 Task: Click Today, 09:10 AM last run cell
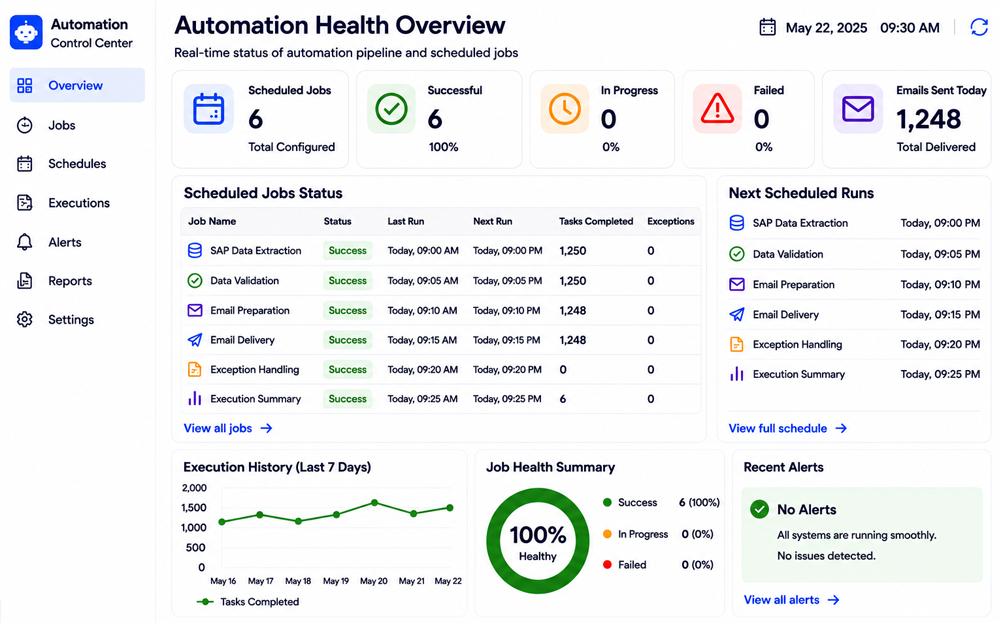pos(422,311)
